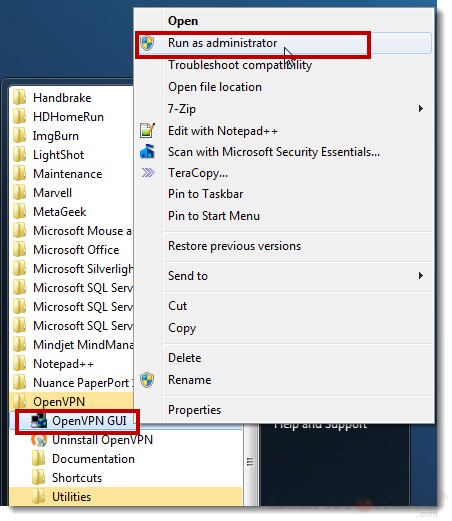This screenshot has width=452, height=521.
Task: Click the HDHomeRun folder icon
Action: tap(19, 117)
